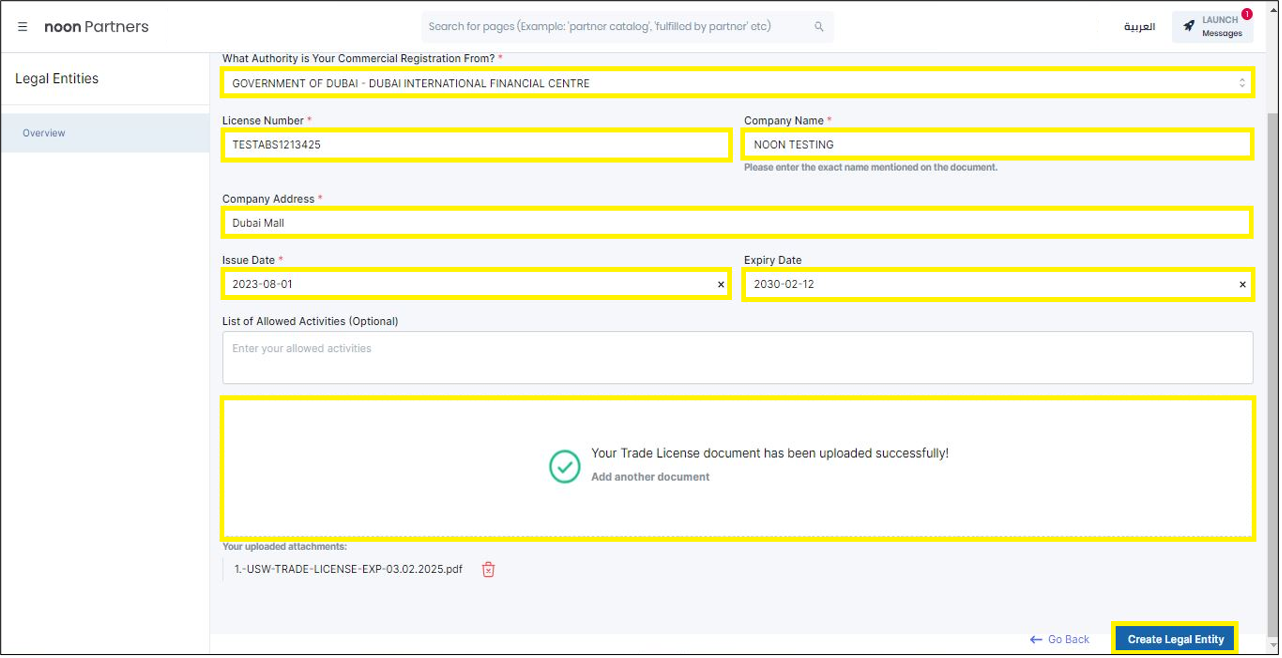Click the Go Back link

[x=1059, y=639]
